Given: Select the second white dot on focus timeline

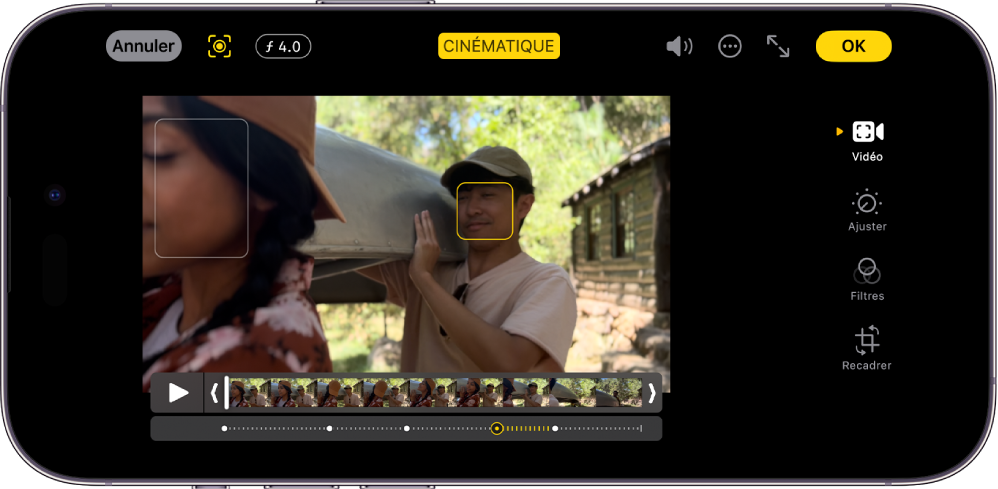Looking at the screenshot, I should tap(329, 429).
